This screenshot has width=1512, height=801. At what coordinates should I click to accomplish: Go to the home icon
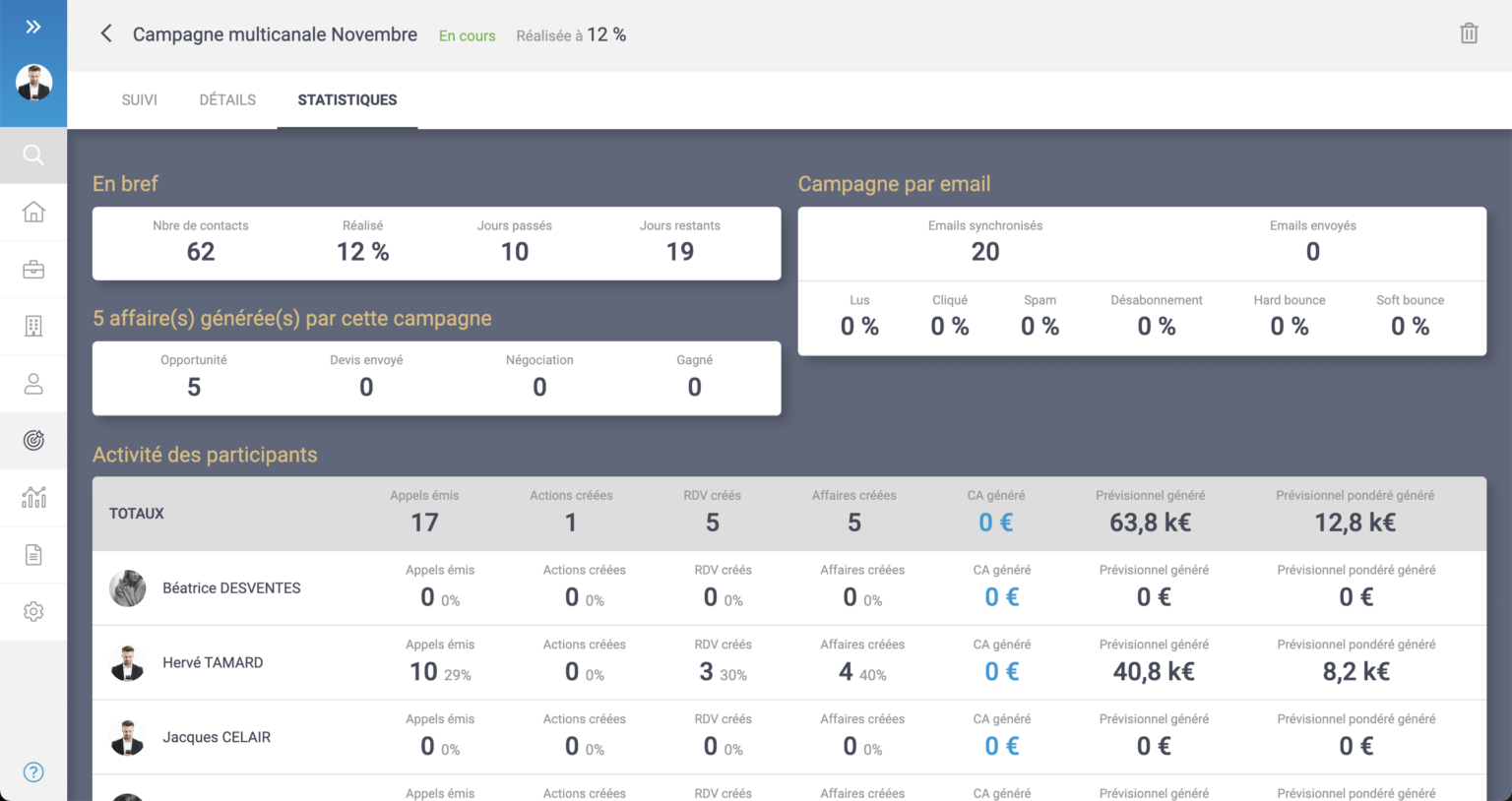pos(33,212)
